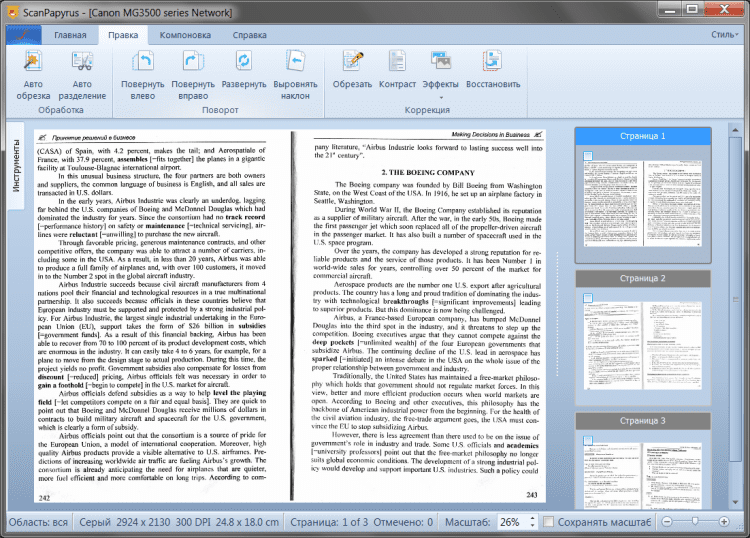Check the Страница 2 thumbnail checkbox
This screenshot has height=538, width=750.
(x=588, y=298)
